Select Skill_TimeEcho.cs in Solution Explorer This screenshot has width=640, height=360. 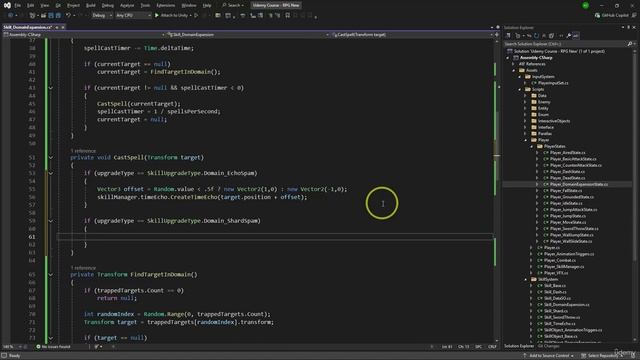[x=559, y=324]
